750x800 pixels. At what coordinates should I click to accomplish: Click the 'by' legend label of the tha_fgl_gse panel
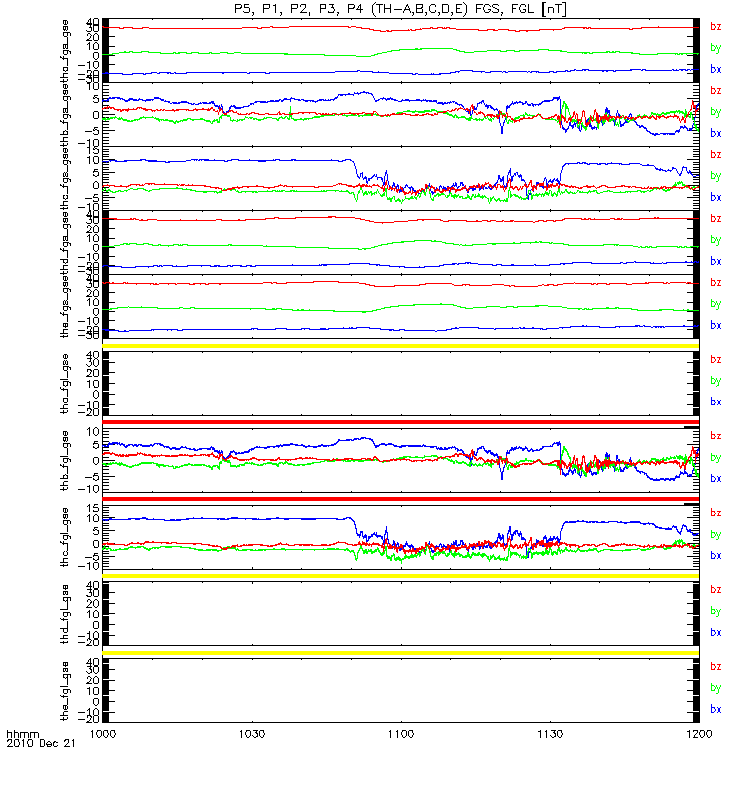(715, 381)
